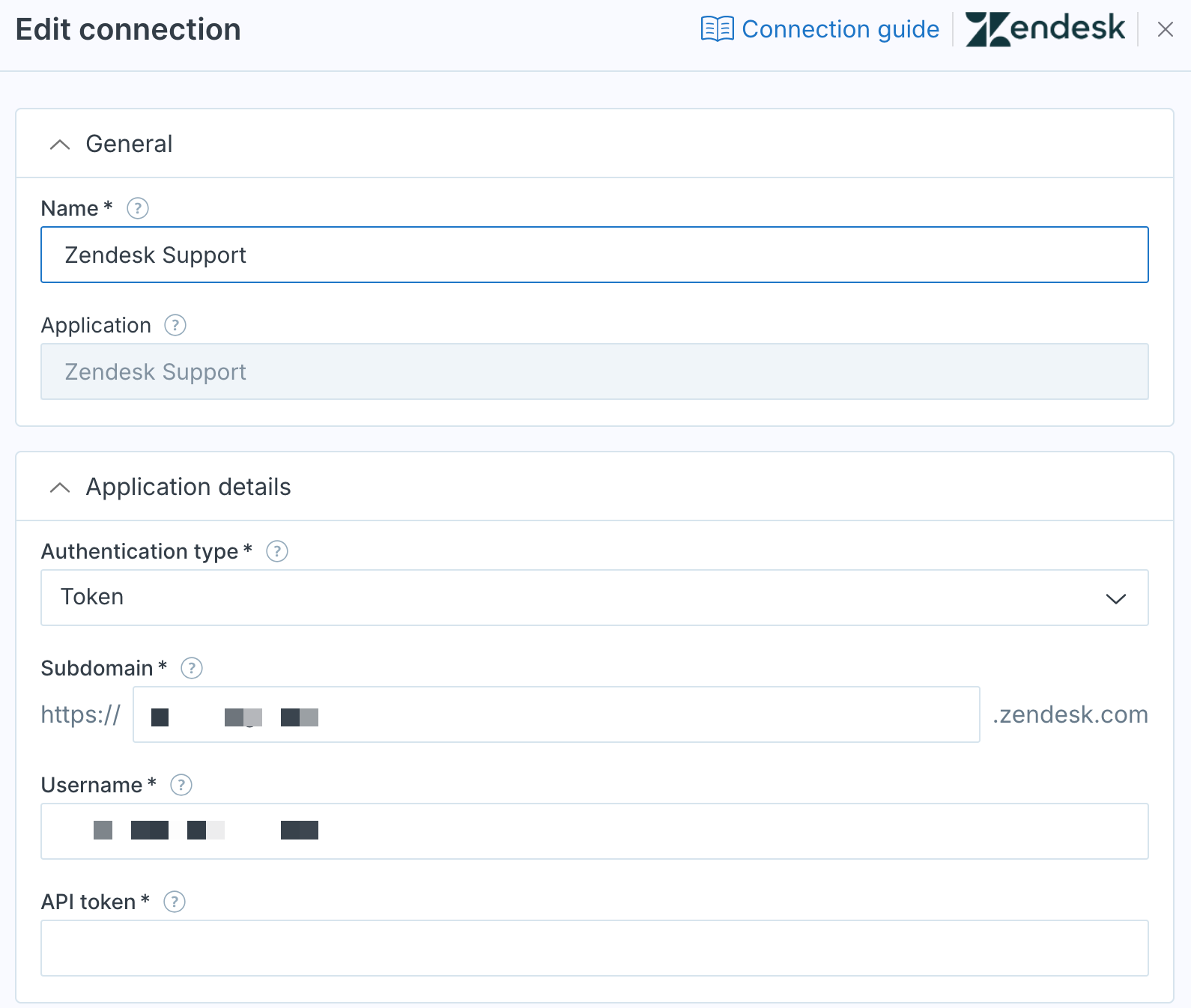Viewport: 1191px width, 1008px height.
Task: Show help for the Username field
Action: pos(181,785)
